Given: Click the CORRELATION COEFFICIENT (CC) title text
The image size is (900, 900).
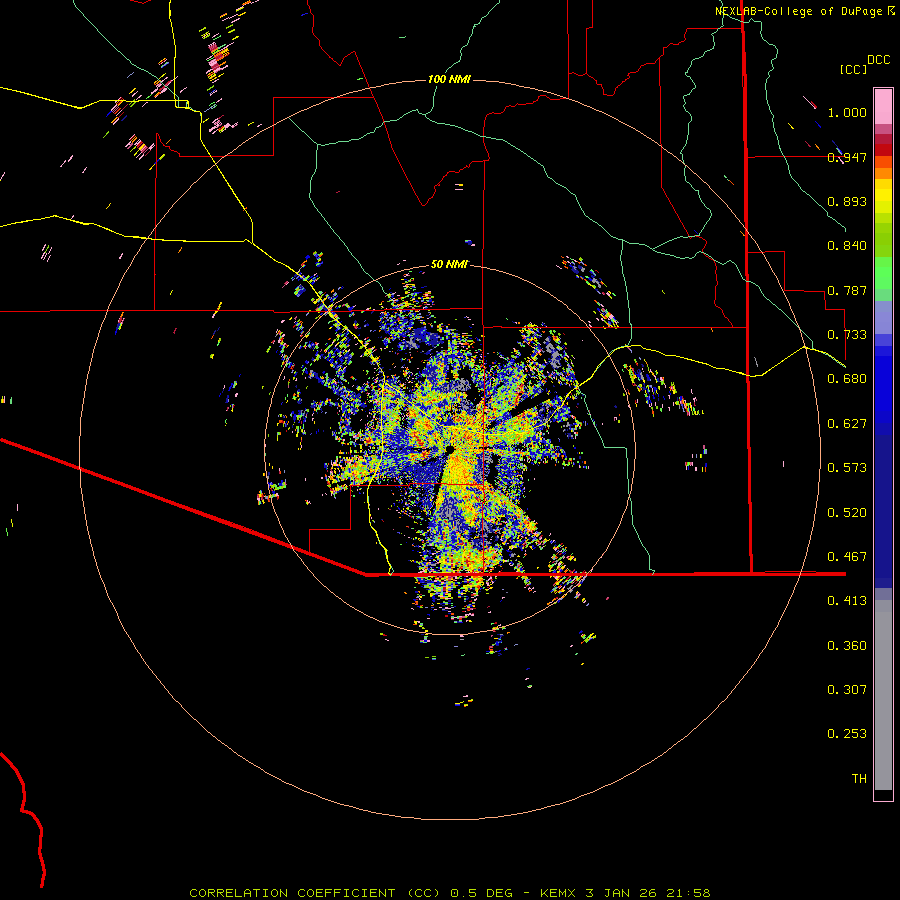Looking at the screenshot, I should [x=317, y=893].
